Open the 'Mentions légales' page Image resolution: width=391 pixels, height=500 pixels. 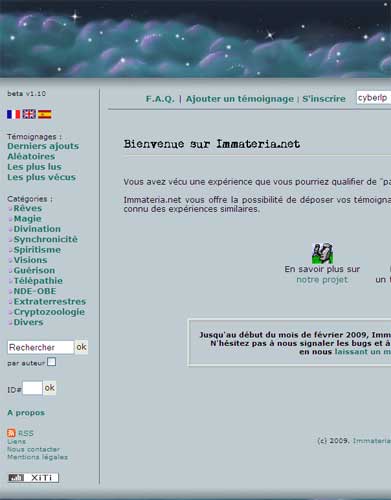pos(37,457)
